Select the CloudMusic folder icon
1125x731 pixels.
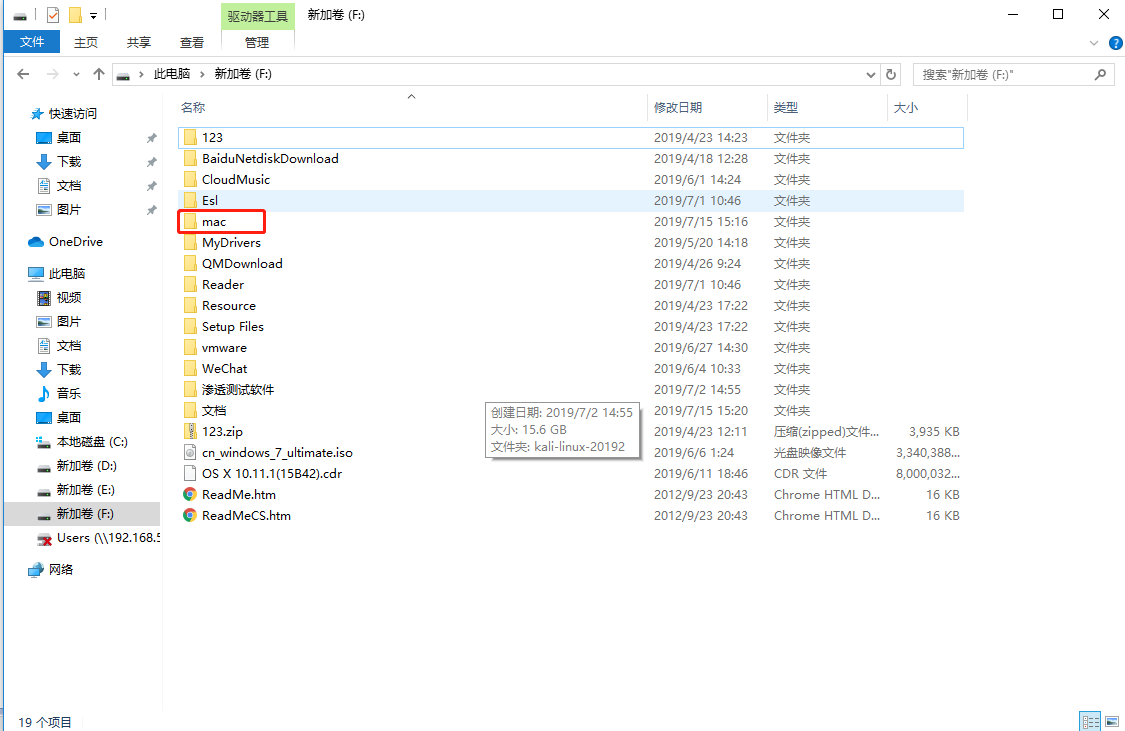pos(190,179)
